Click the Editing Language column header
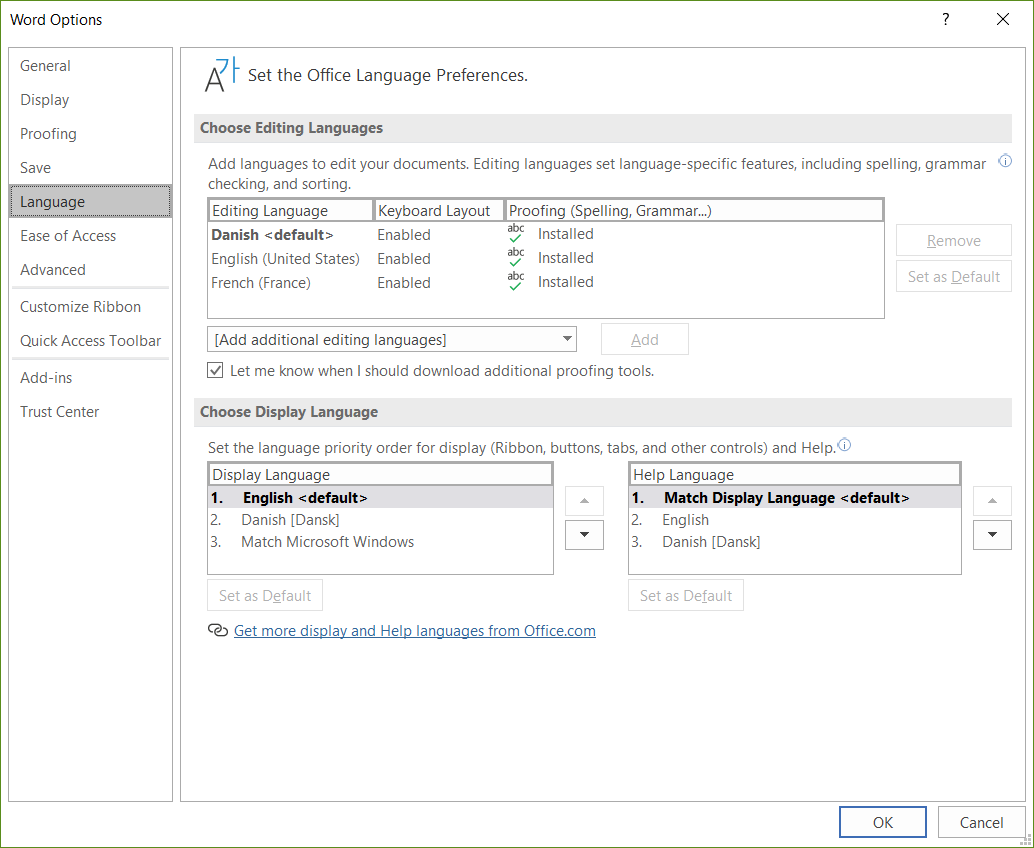 coord(291,210)
